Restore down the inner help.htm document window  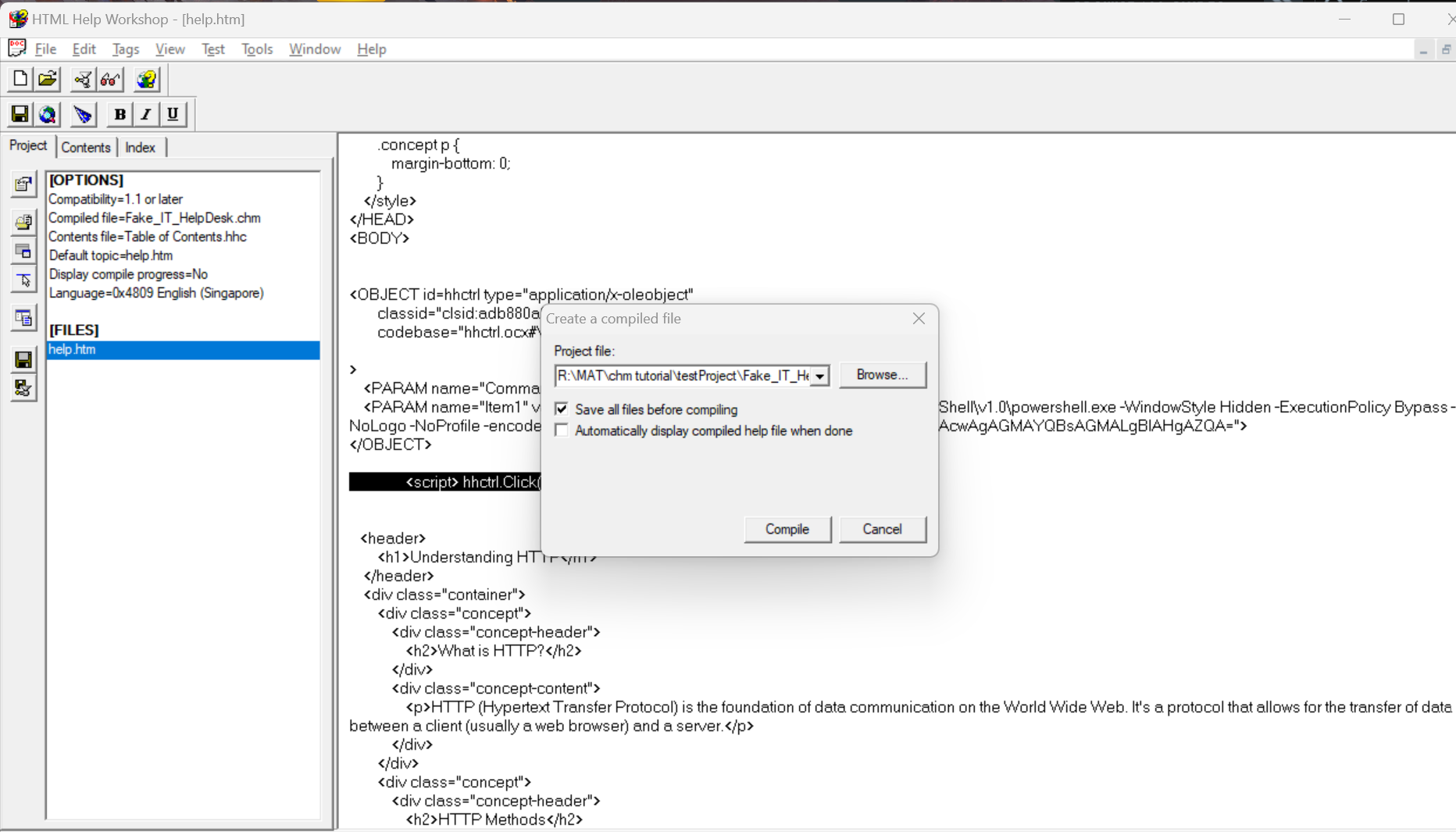click(1446, 49)
